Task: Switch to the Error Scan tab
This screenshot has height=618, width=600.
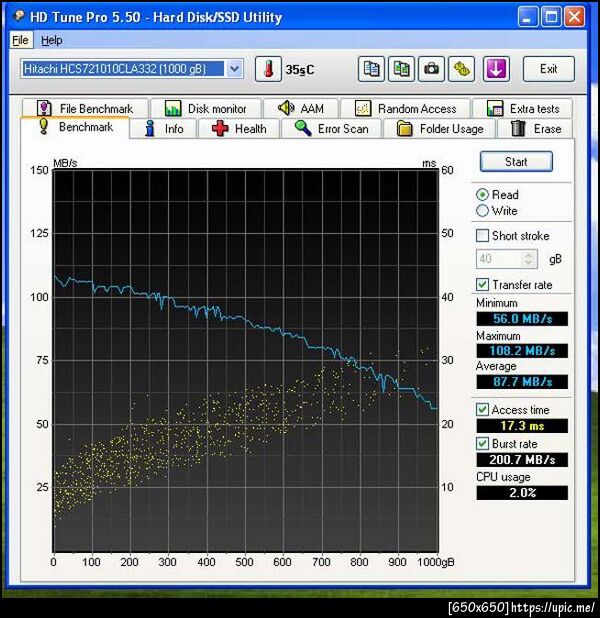Action: tap(332, 129)
